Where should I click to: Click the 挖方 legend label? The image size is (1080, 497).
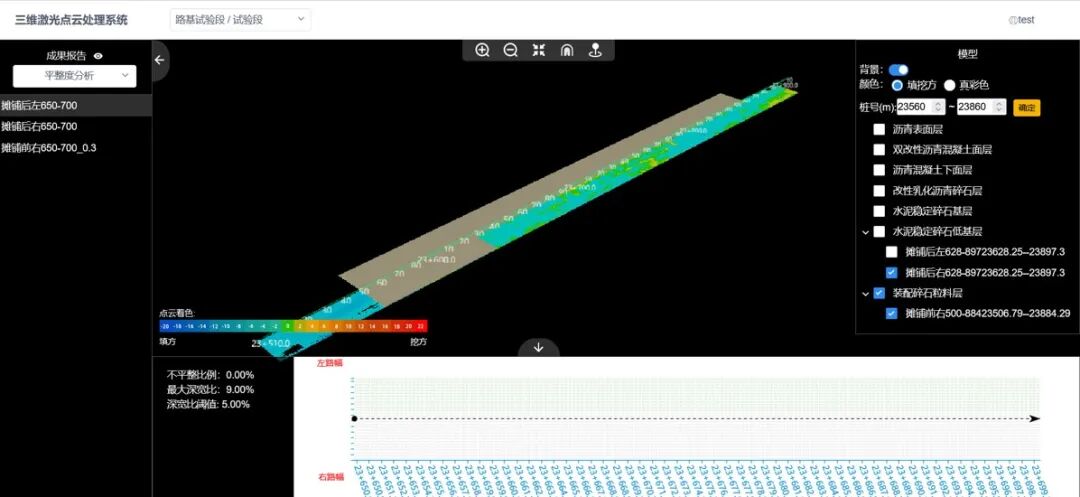tap(419, 341)
